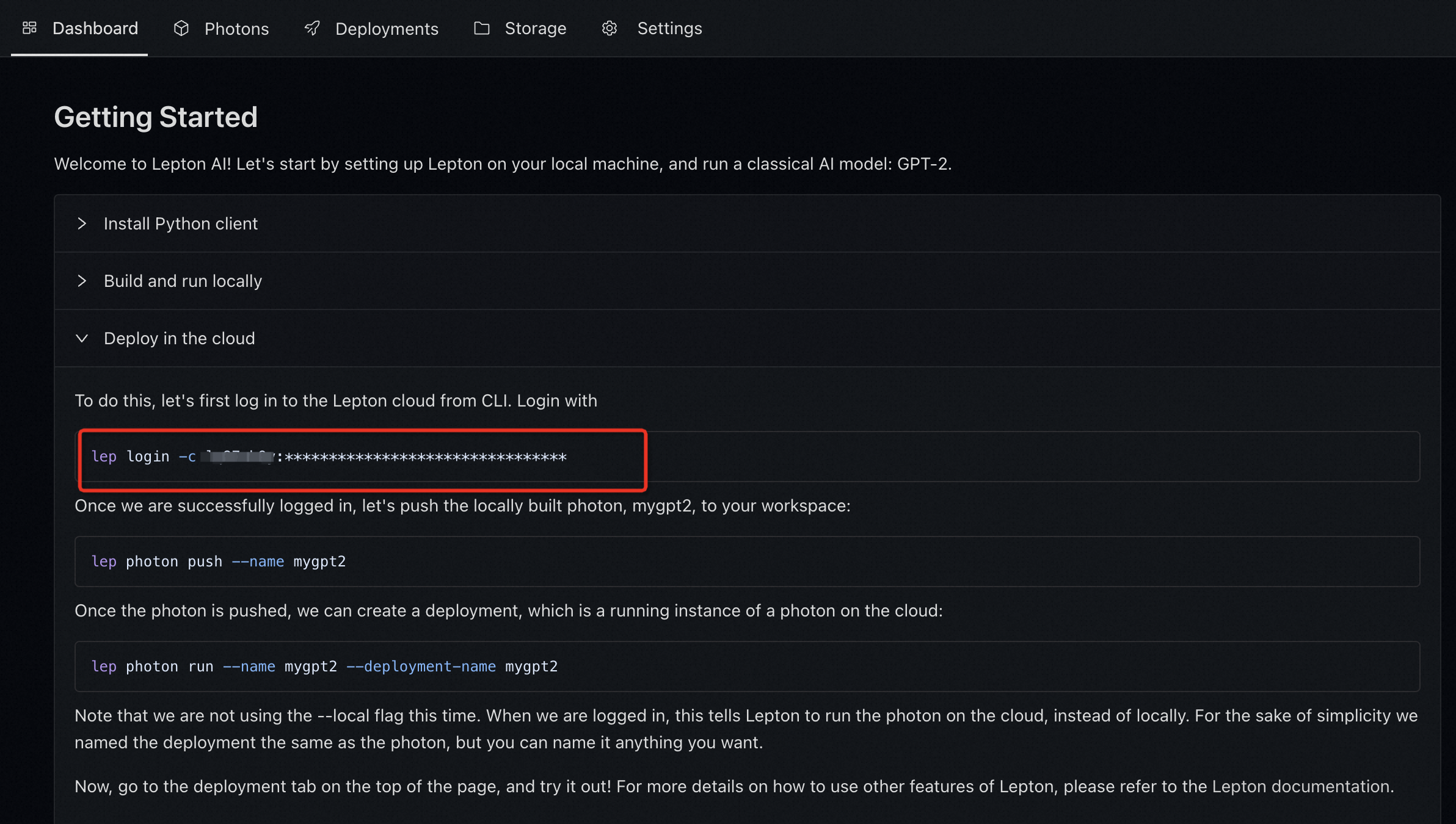Click the Settings gear icon
The width and height of the screenshot is (1456, 824).
(x=610, y=28)
